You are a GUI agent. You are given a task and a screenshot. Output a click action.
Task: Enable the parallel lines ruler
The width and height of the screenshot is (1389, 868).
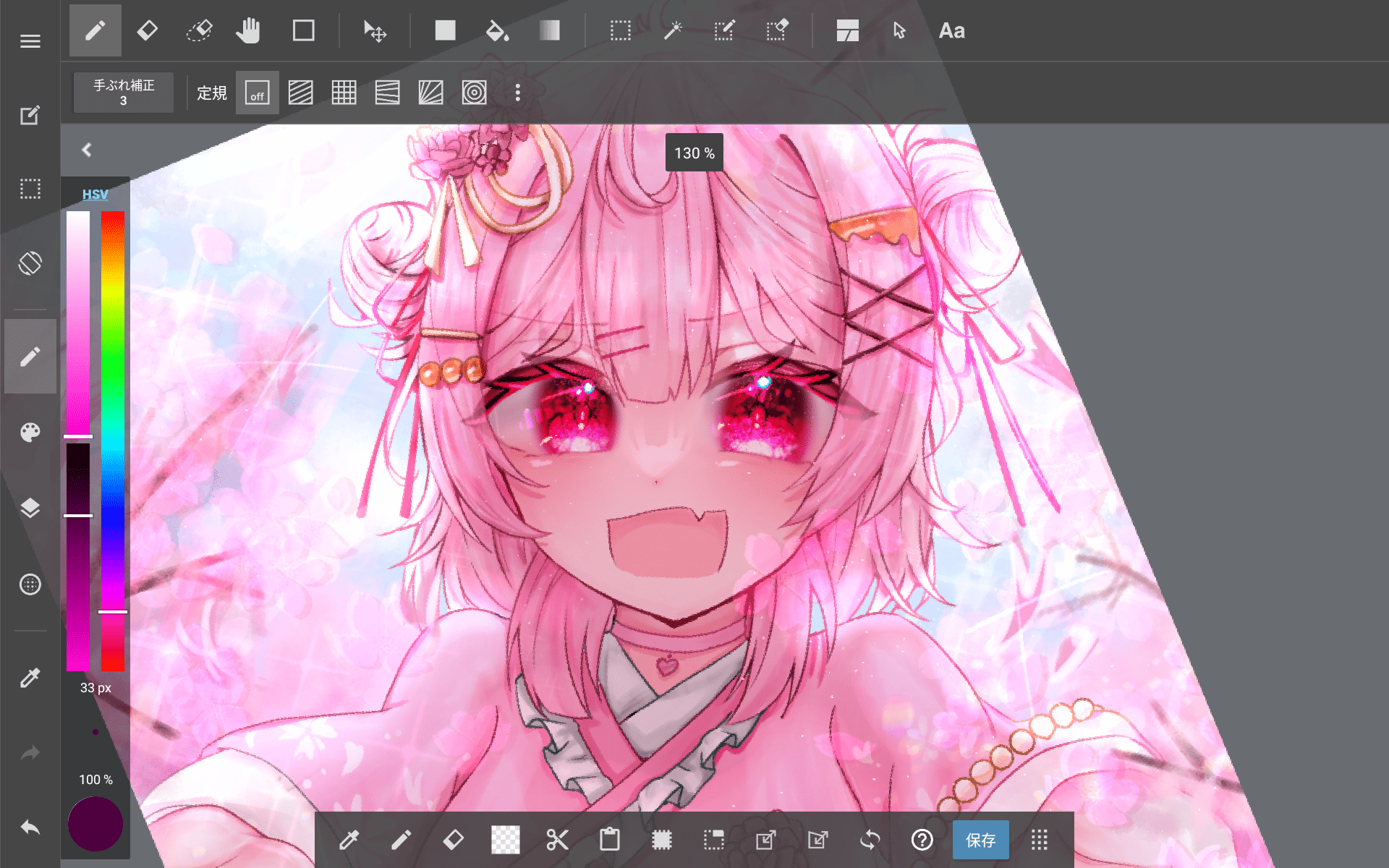click(x=301, y=93)
